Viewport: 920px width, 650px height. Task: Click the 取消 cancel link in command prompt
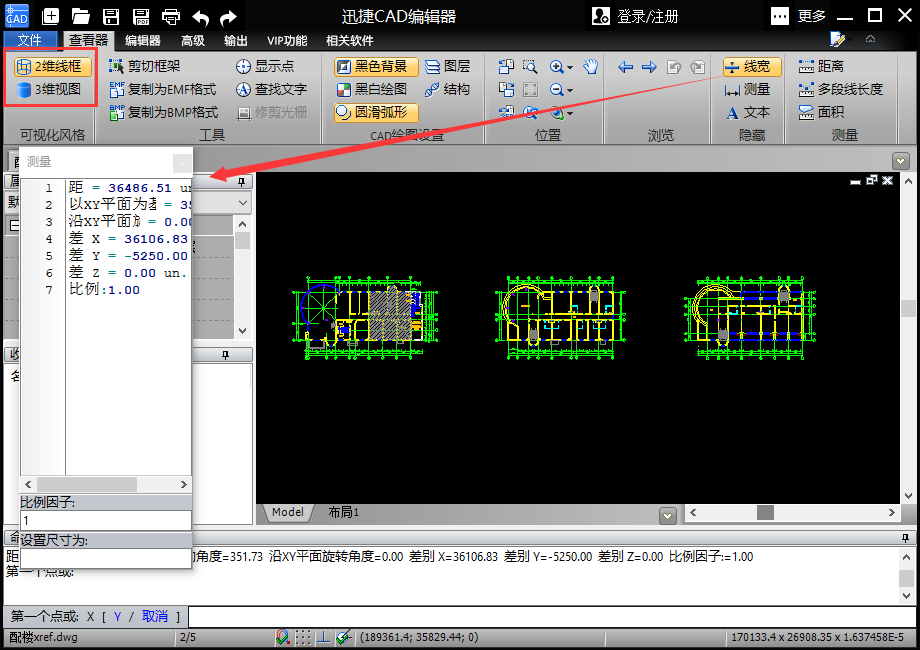coord(154,617)
